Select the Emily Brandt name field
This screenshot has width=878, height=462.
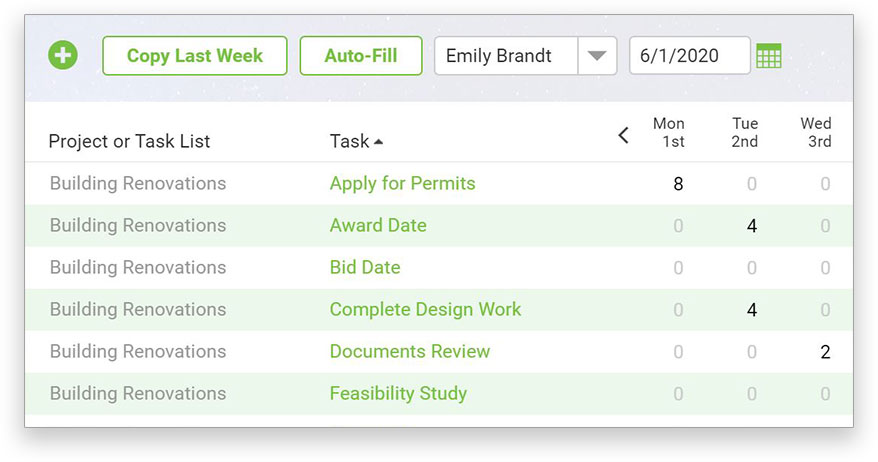[x=506, y=55]
